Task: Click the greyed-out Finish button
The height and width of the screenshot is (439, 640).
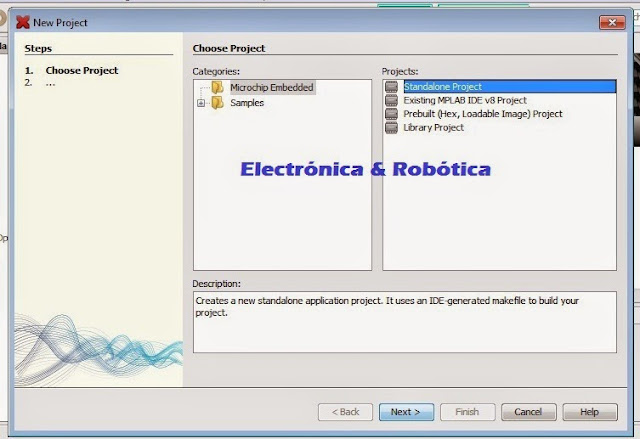Action: tap(467, 412)
